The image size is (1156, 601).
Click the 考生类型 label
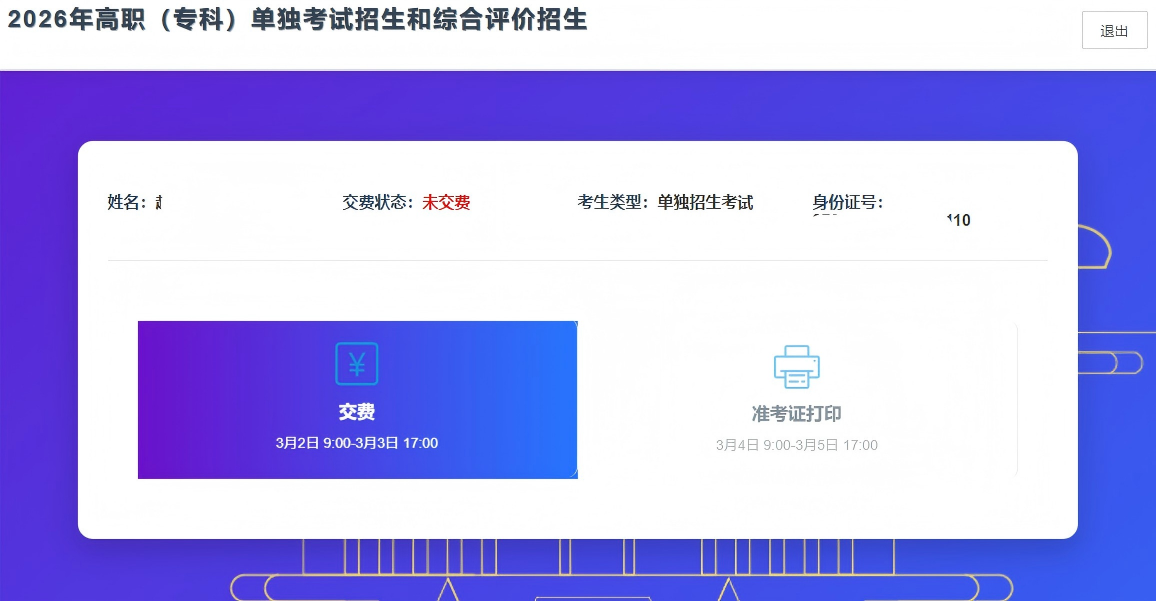click(612, 202)
